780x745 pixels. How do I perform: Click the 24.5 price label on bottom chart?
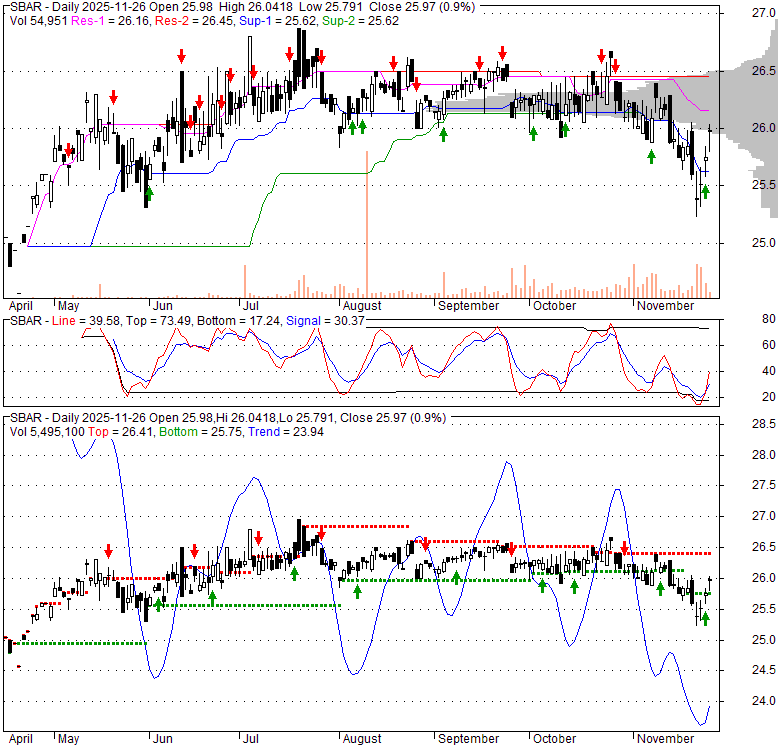(764, 670)
